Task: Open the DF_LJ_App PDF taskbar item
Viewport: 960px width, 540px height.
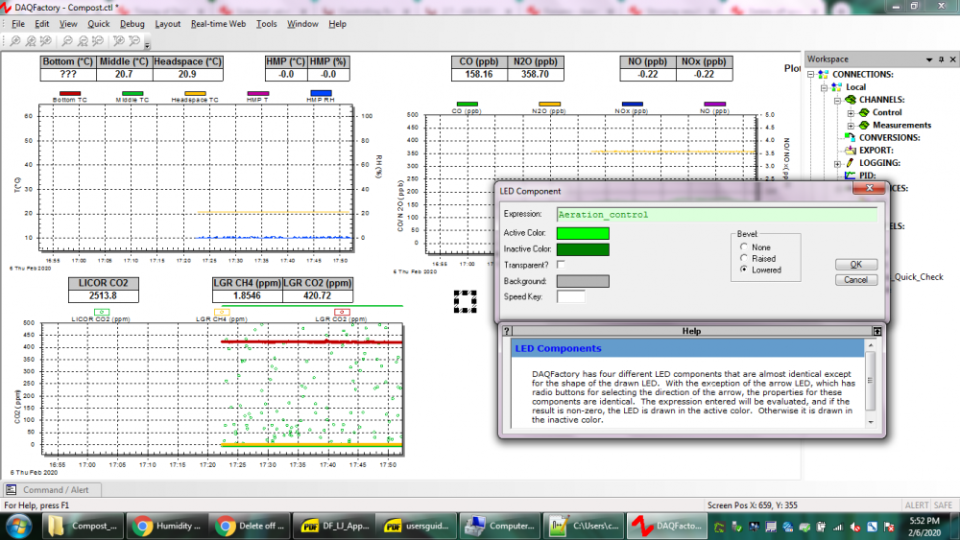Action: pyautogui.click(x=333, y=526)
